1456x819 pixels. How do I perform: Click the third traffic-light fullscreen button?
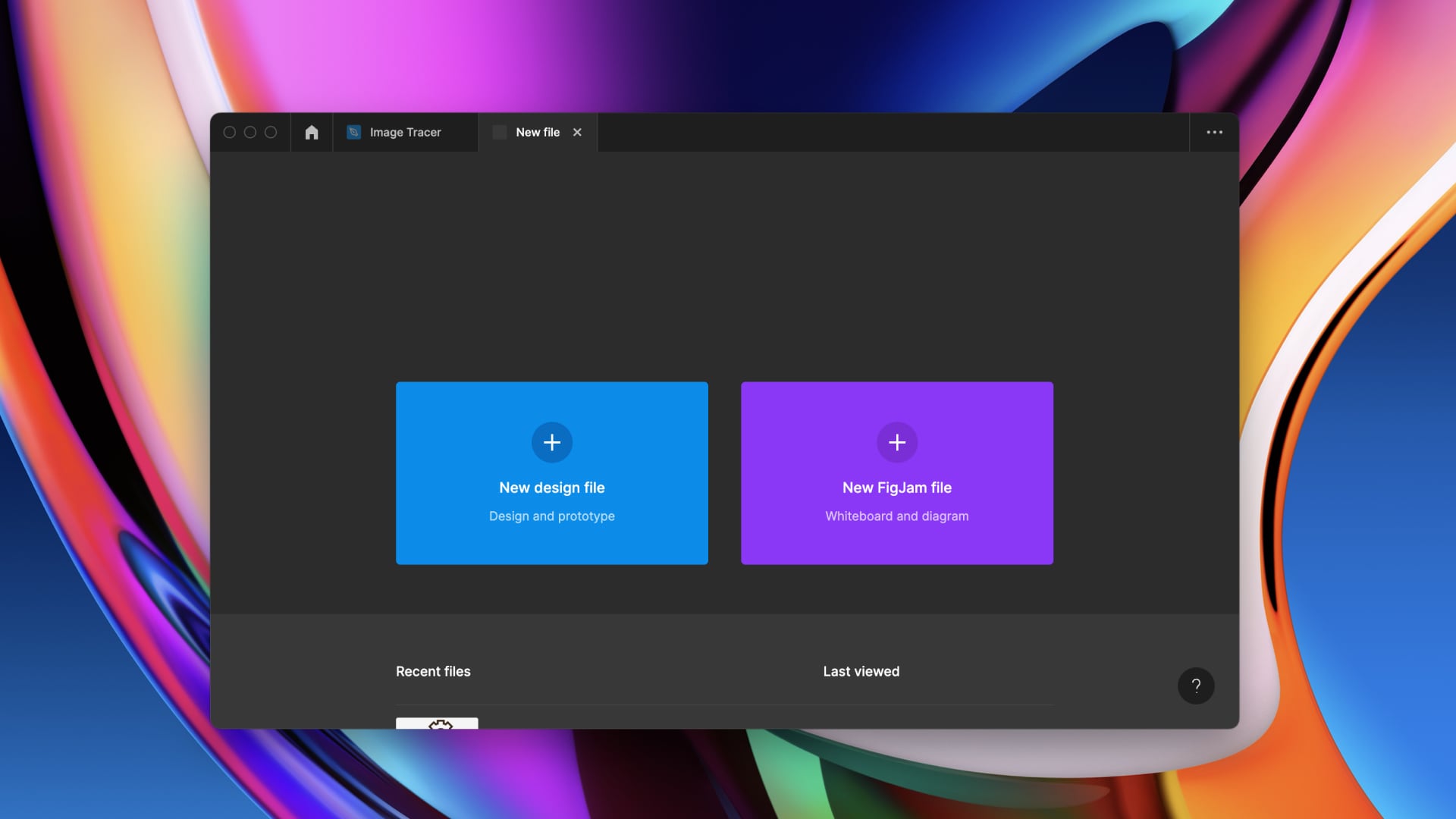tap(271, 133)
